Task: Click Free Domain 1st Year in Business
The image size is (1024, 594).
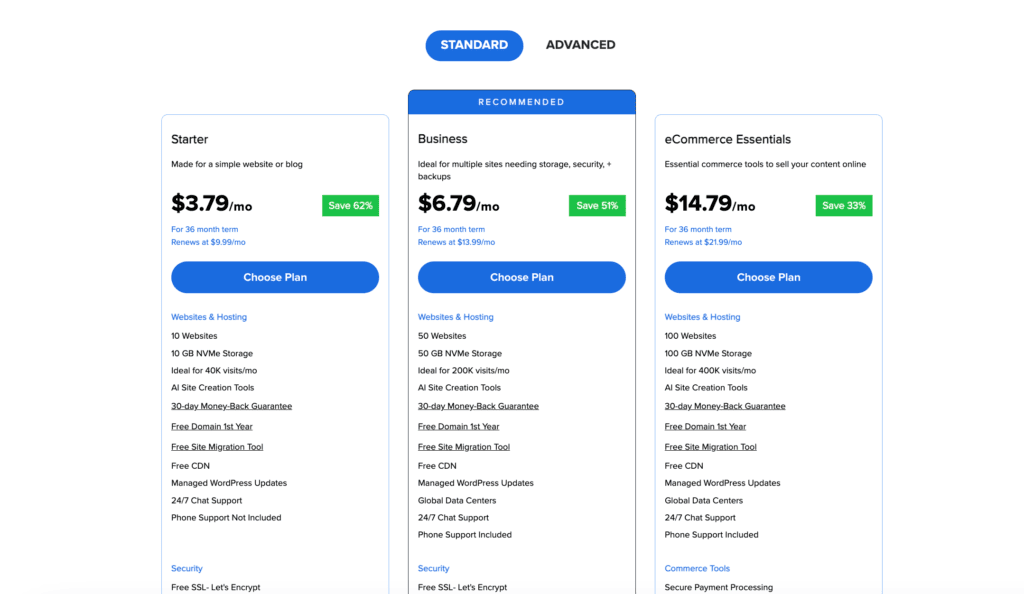Action: 458,427
